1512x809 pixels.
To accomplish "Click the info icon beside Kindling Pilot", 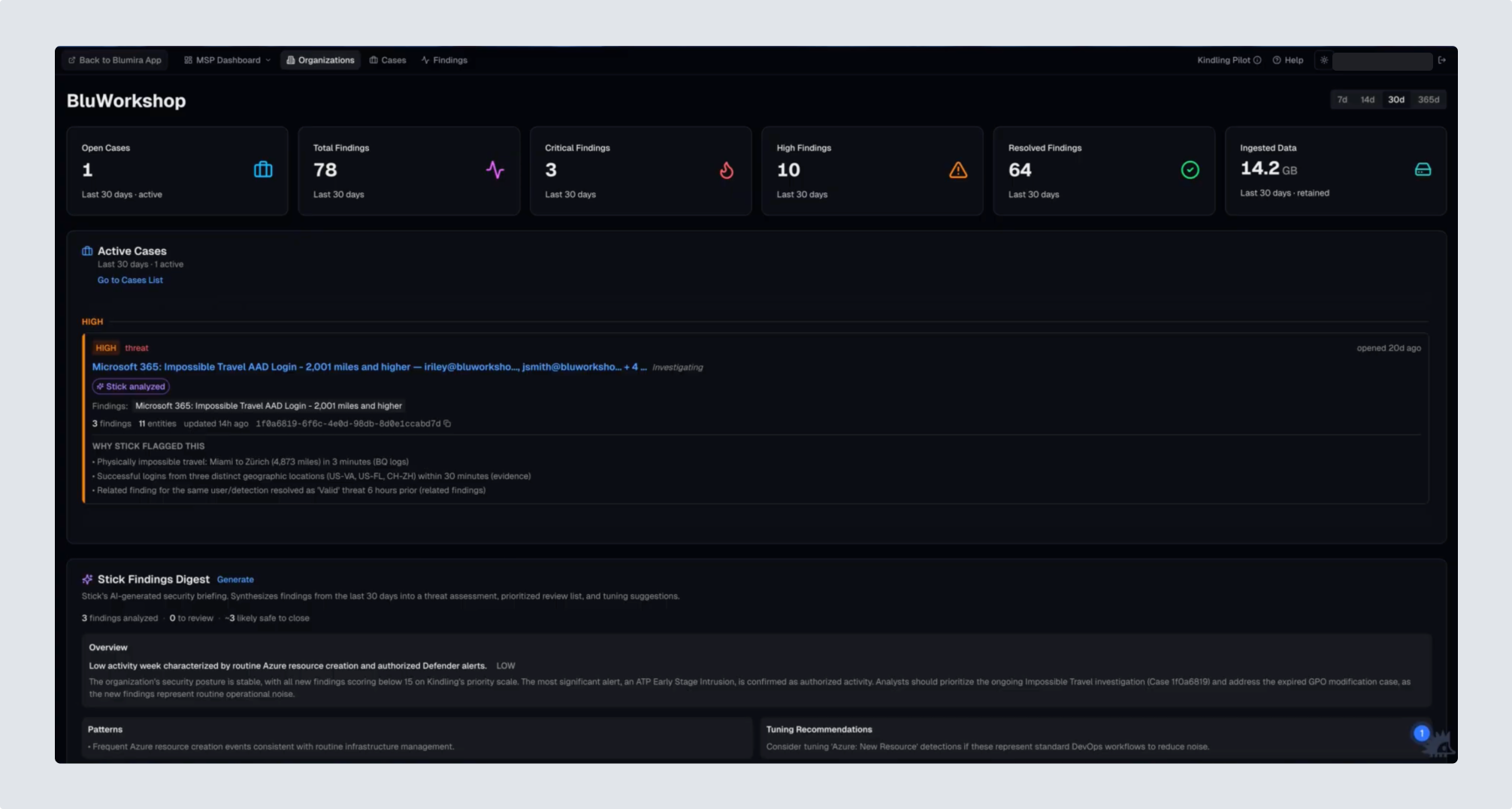I will tap(1257, 60).
